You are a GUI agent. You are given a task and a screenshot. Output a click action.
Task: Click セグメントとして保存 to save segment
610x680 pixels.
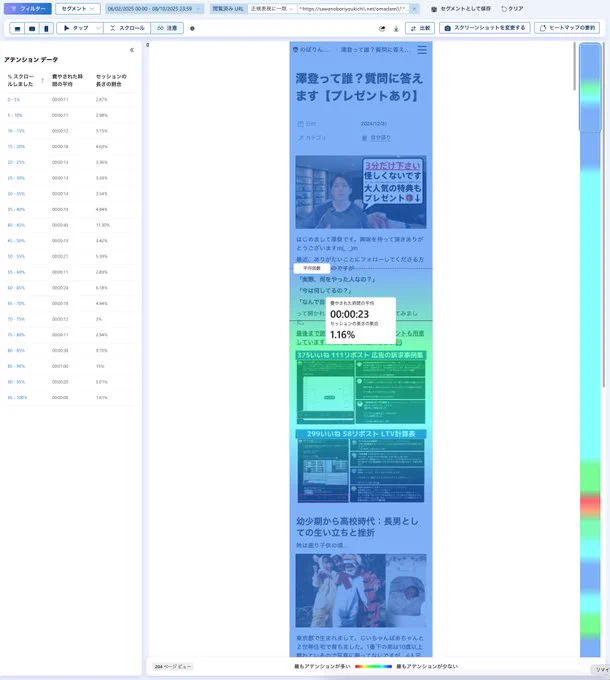(461, 9)
